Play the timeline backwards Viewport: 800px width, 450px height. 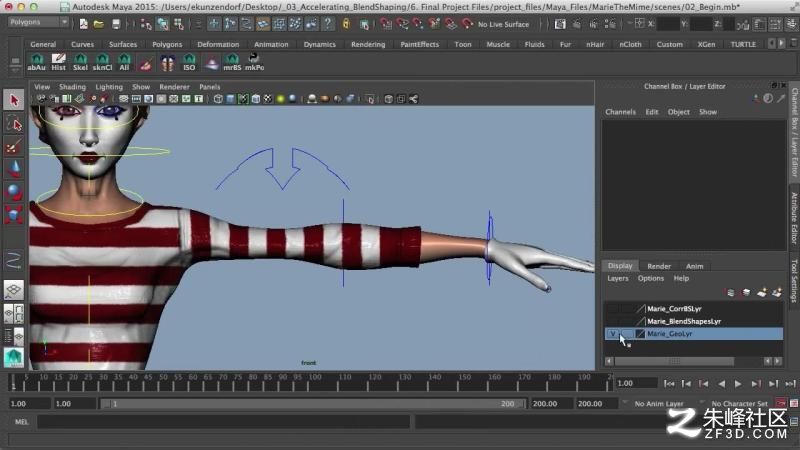pyautogui.click(x=721, y=384)
